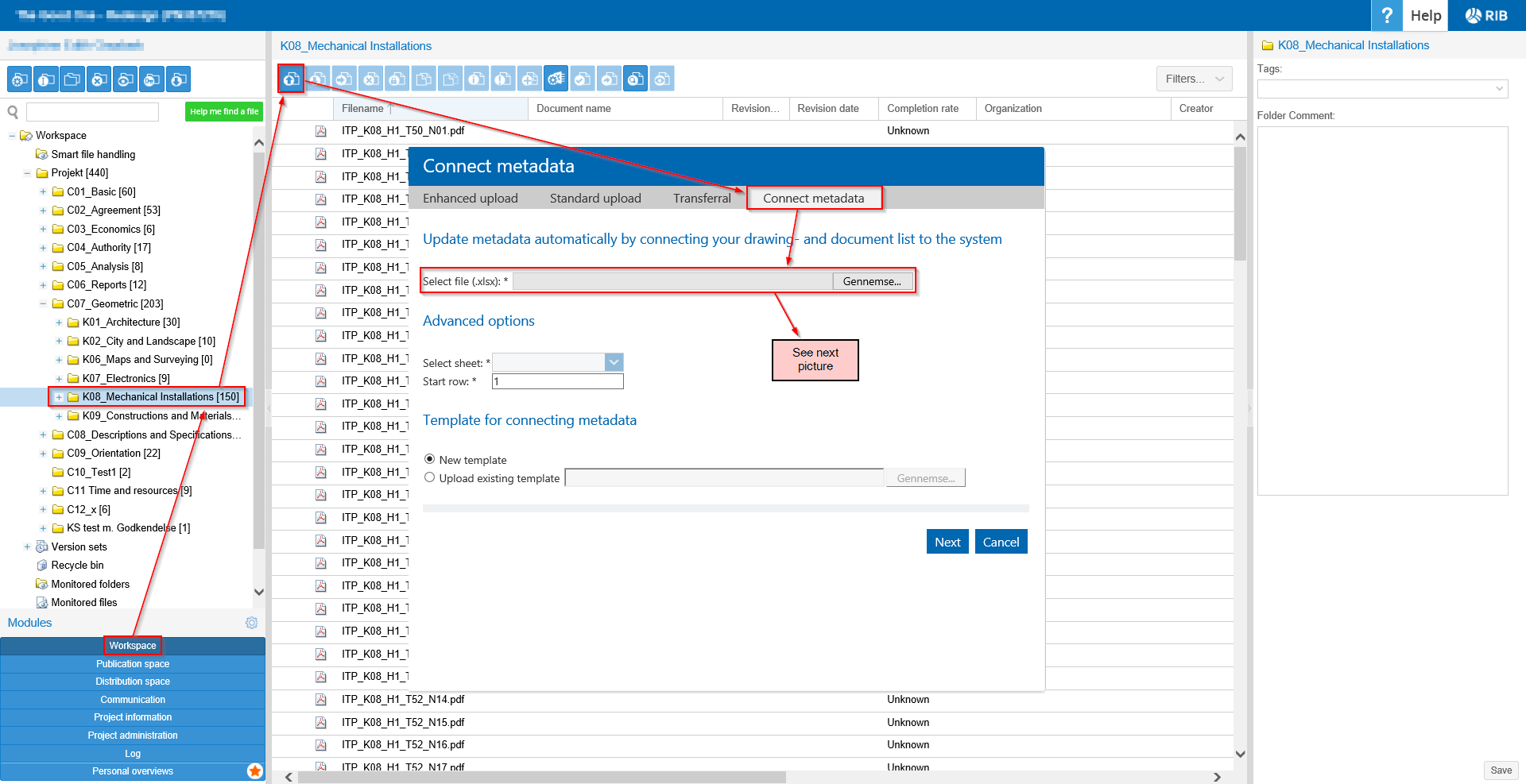The height and width of the screenshot is (784, 1526).
Task: Click Help me find a file button
Action: 223,111
